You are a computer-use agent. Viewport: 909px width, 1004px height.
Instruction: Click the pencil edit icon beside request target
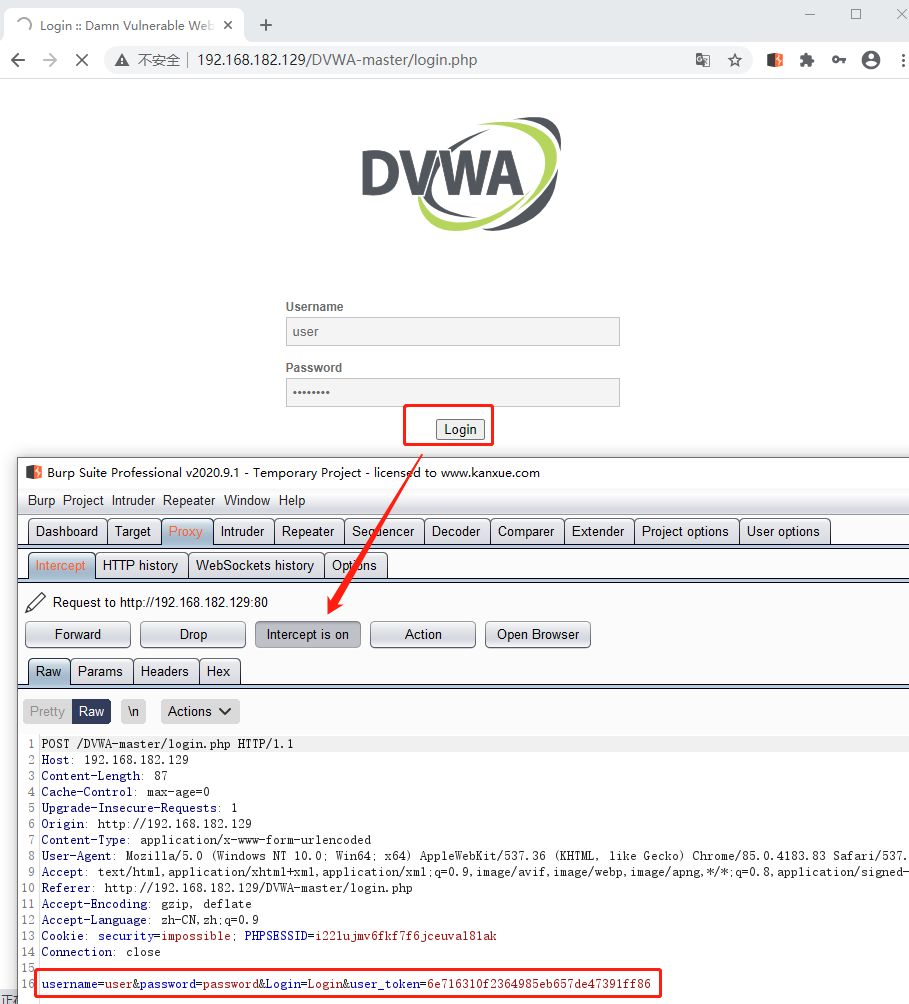point(35,603)
